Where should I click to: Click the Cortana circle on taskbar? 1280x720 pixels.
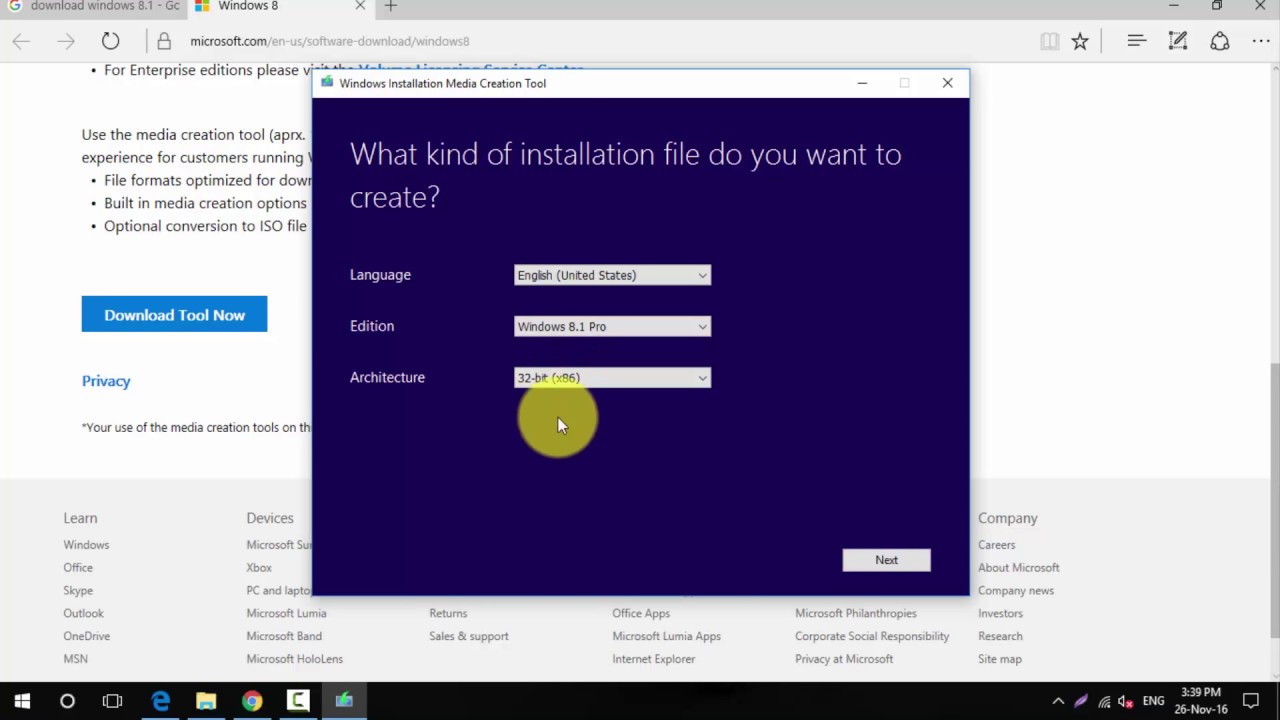tap(67, 701)
